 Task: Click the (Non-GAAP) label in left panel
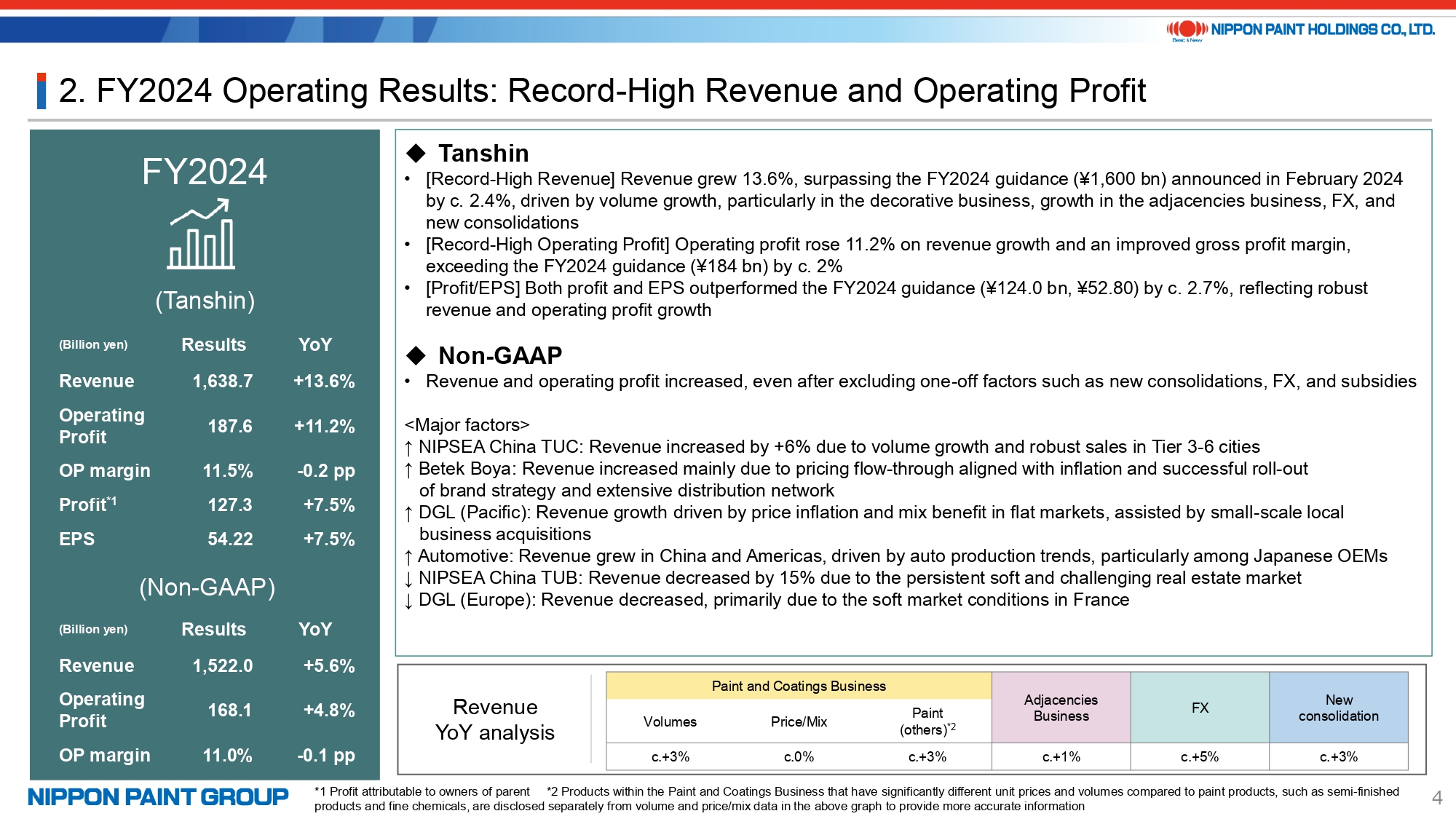[x=207, y=587]
